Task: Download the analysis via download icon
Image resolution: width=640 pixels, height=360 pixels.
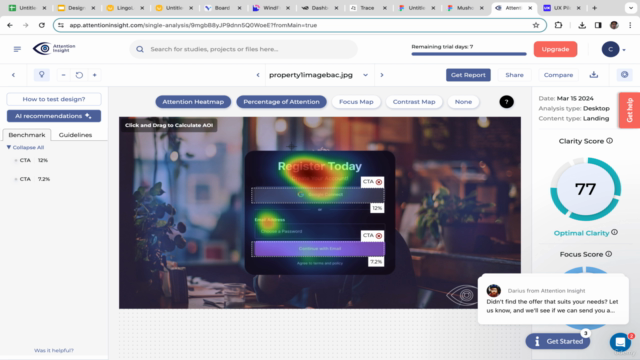Action: pos(594,75)
